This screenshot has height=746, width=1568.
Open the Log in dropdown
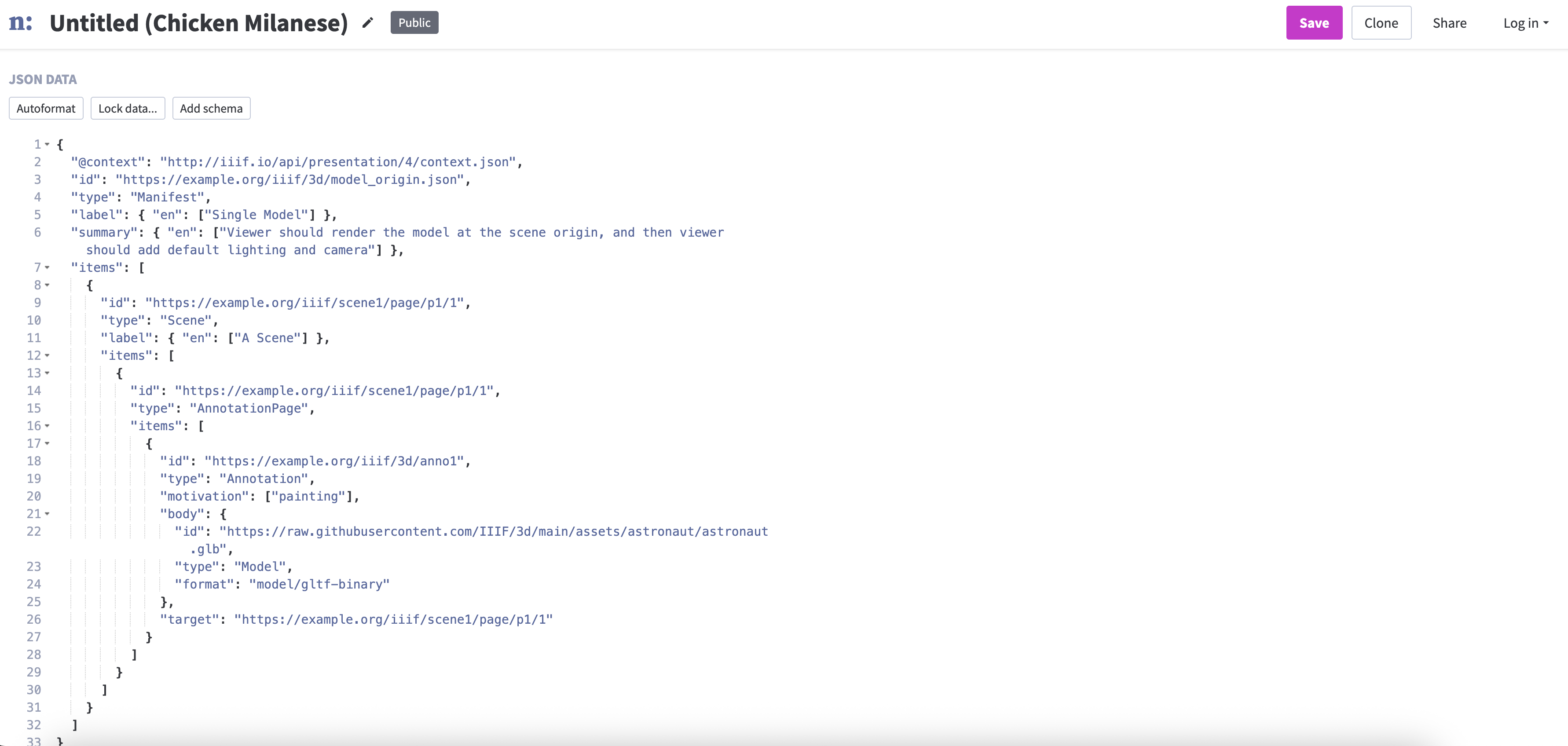click(1525, 23)
